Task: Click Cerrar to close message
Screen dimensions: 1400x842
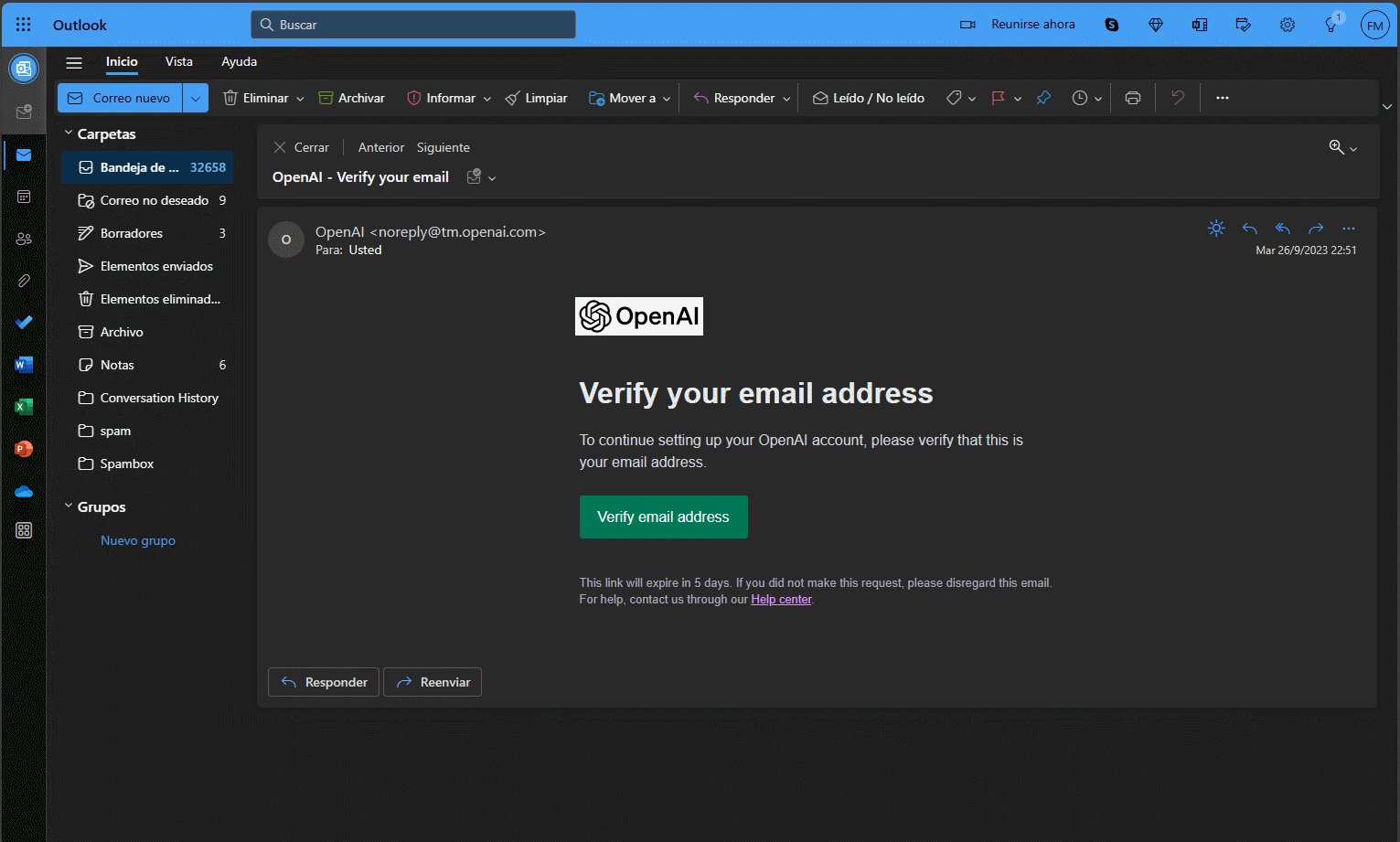Action: [x=302, y=147]
